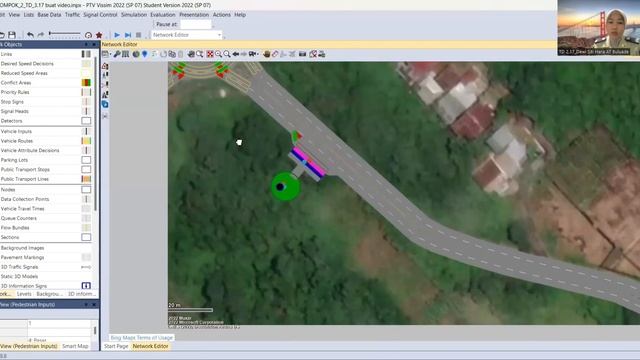Click the graphic parameters wrench icon

[x=117, y=54]
